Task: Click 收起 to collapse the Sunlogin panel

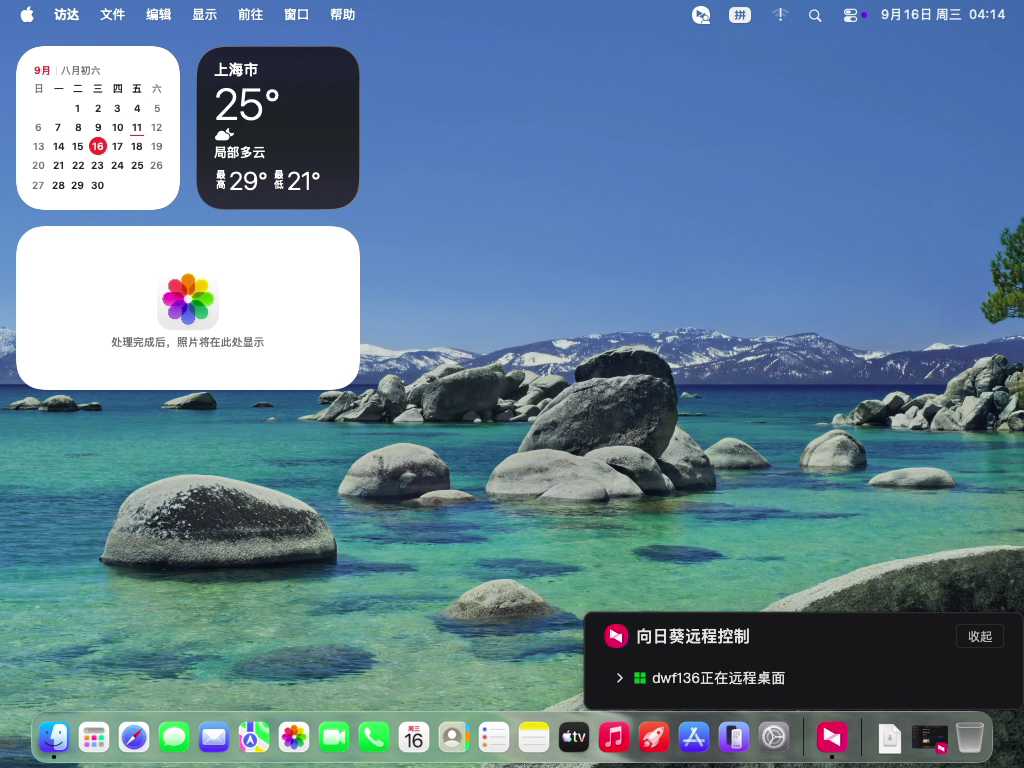Action: (980, 636)
